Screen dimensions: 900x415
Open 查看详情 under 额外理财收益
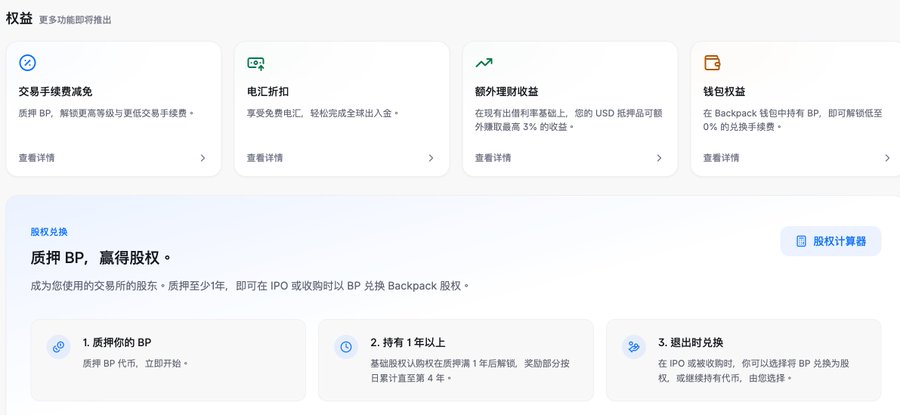(x=493, y=158)
